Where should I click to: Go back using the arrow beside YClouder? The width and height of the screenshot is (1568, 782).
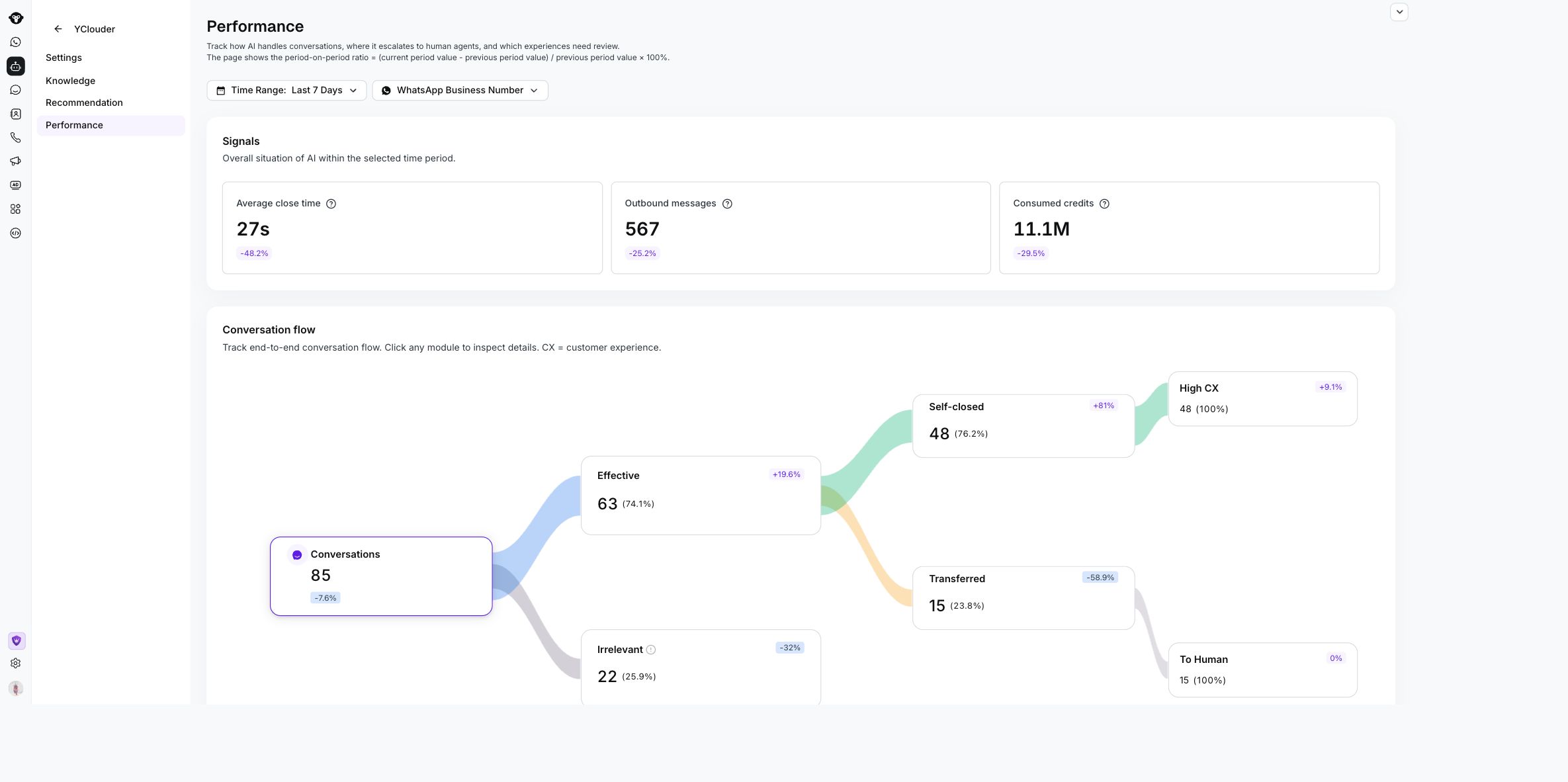(x=58, y=29)
